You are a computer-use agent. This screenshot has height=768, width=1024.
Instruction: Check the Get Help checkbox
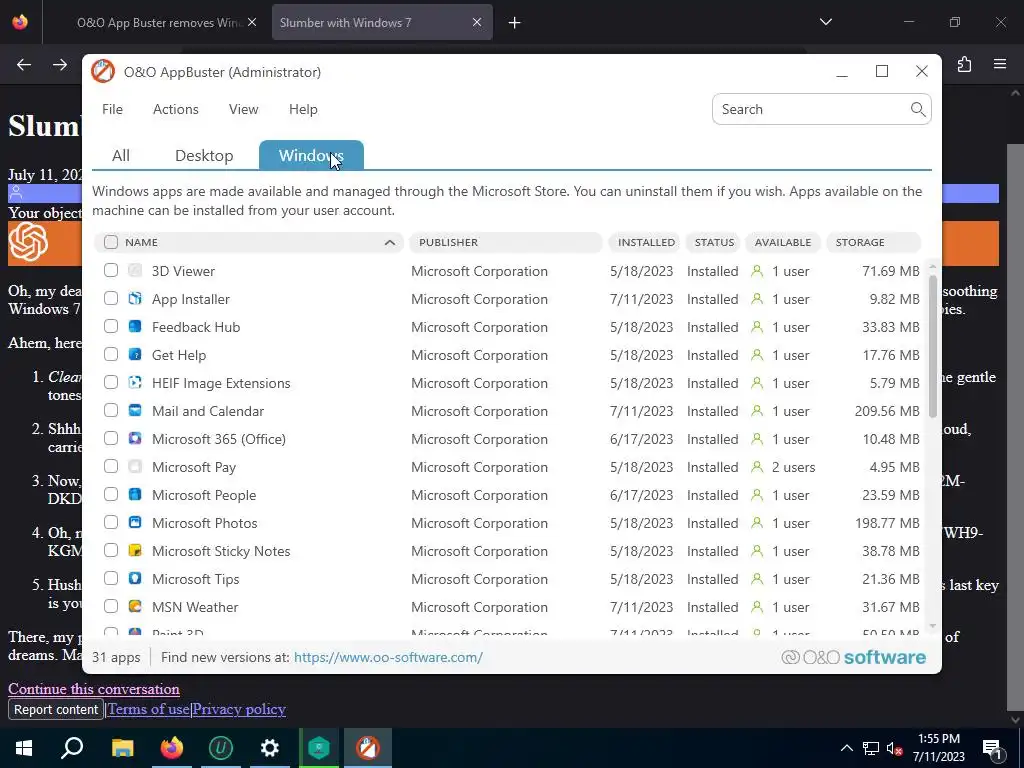coord(111,355)
